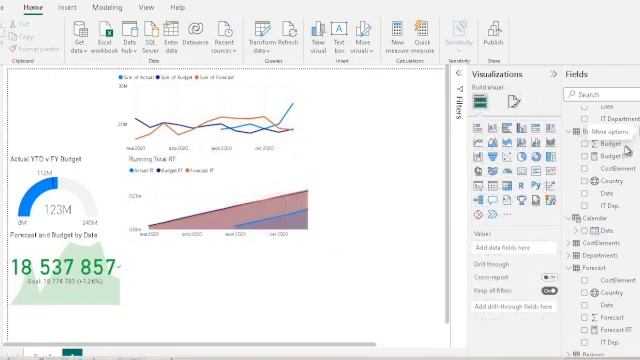Image resolution: width=640 pixels, height=360 pixels.
Task: Open the Help tab
Action: click(178, 7)
